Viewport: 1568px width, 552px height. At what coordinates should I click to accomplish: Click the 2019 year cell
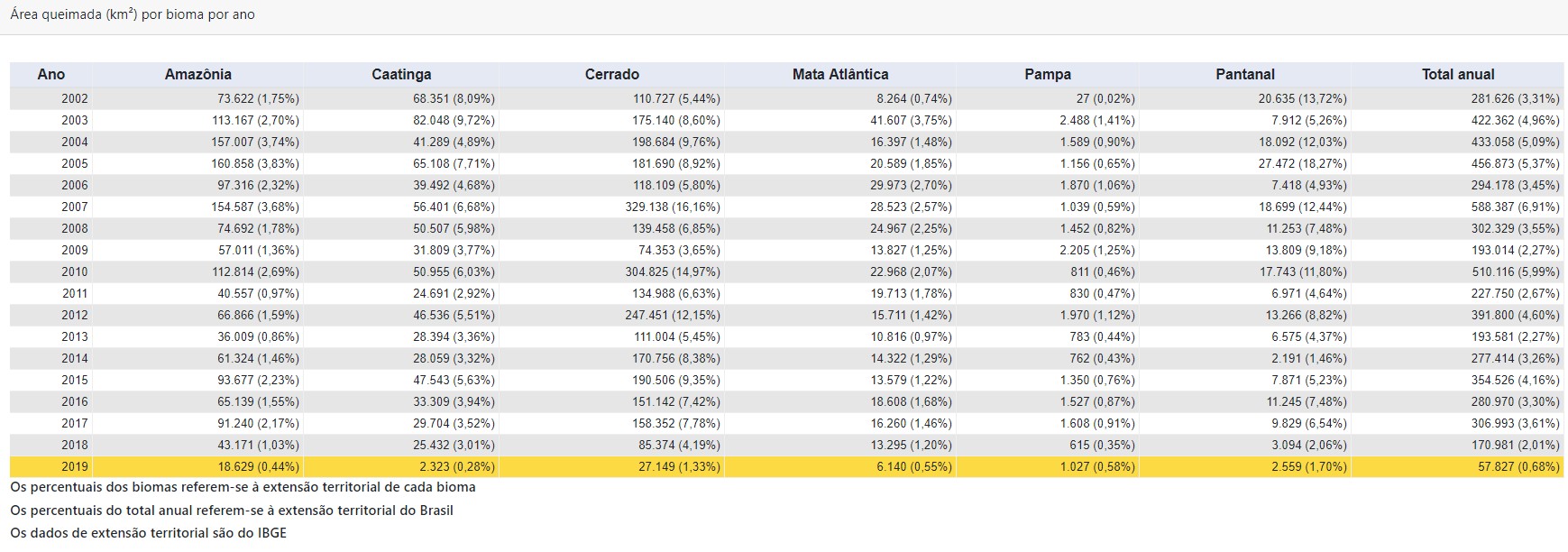coord(75,466)
